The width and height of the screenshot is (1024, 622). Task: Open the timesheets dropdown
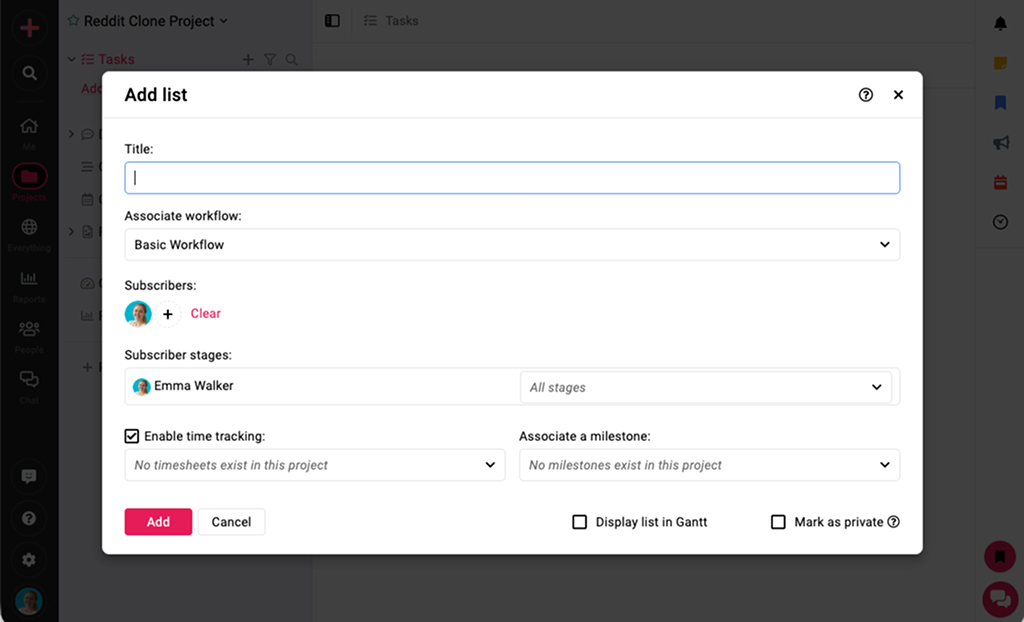coord(315,465)
